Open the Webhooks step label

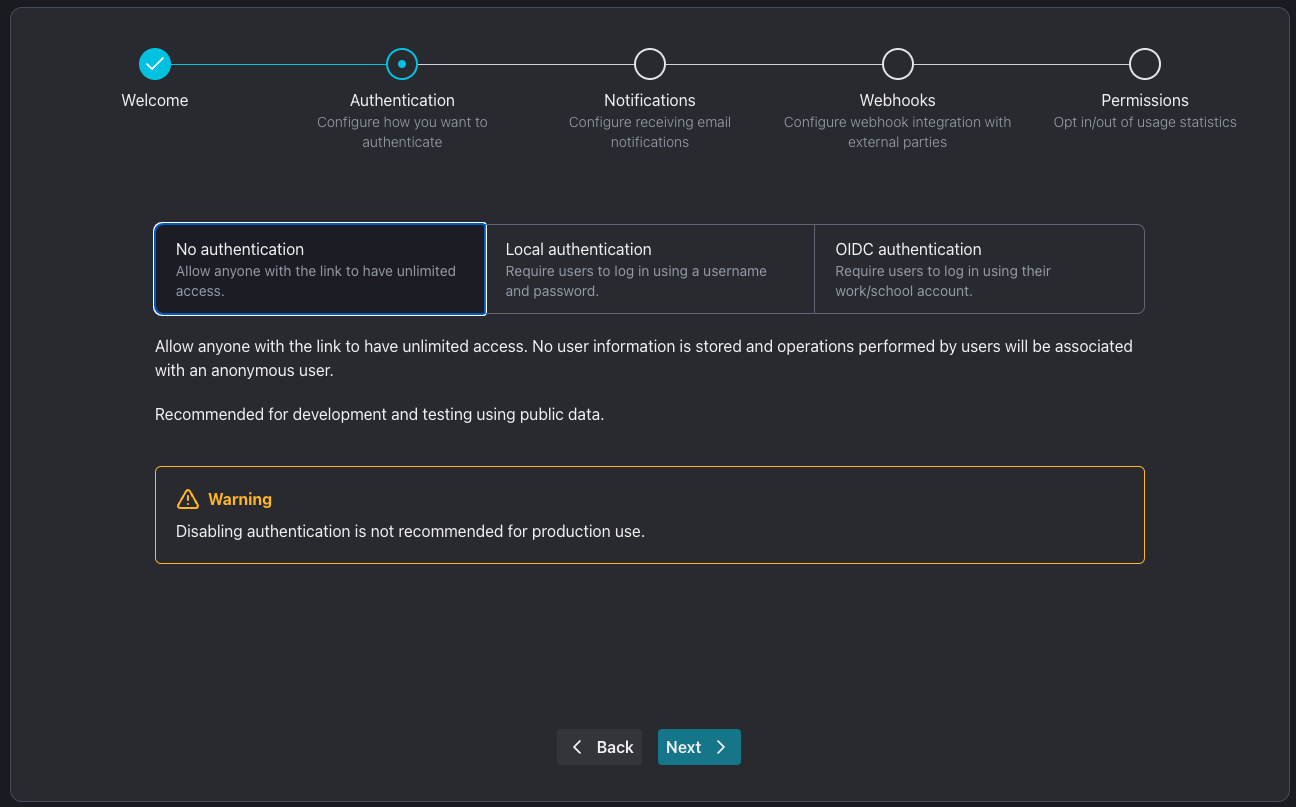tap(898, 100)
